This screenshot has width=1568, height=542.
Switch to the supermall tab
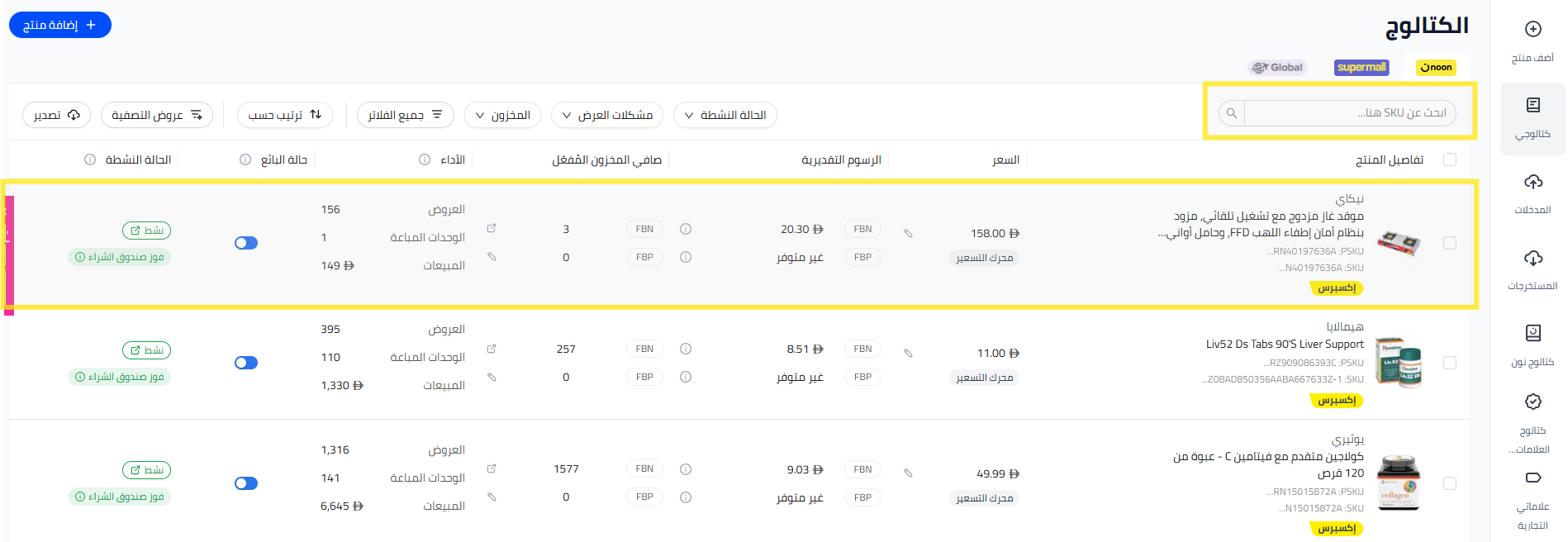(1361, 68)
